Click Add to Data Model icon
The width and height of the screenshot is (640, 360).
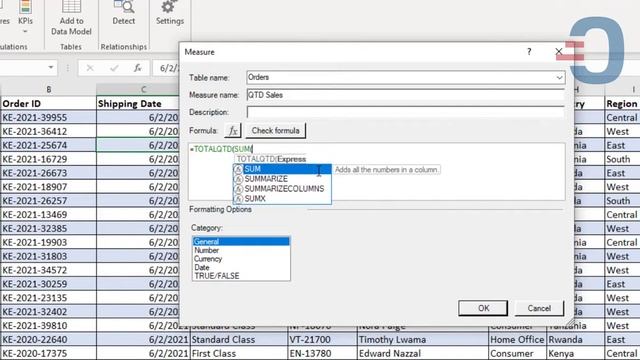pos(71,7)
